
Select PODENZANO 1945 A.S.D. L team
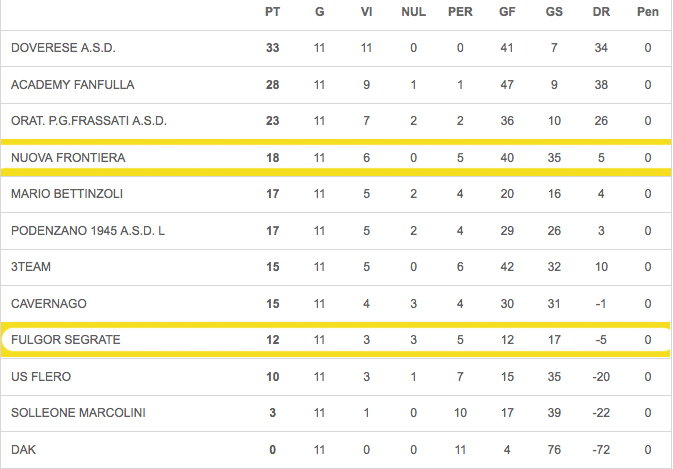(87, 231)
